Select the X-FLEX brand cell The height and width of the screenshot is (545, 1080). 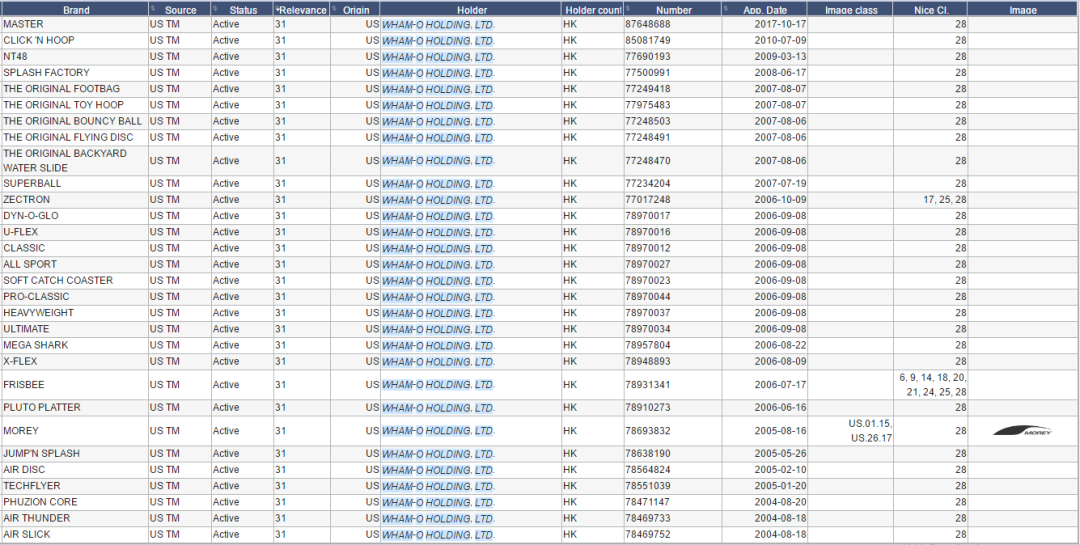(x=75, y=361)
